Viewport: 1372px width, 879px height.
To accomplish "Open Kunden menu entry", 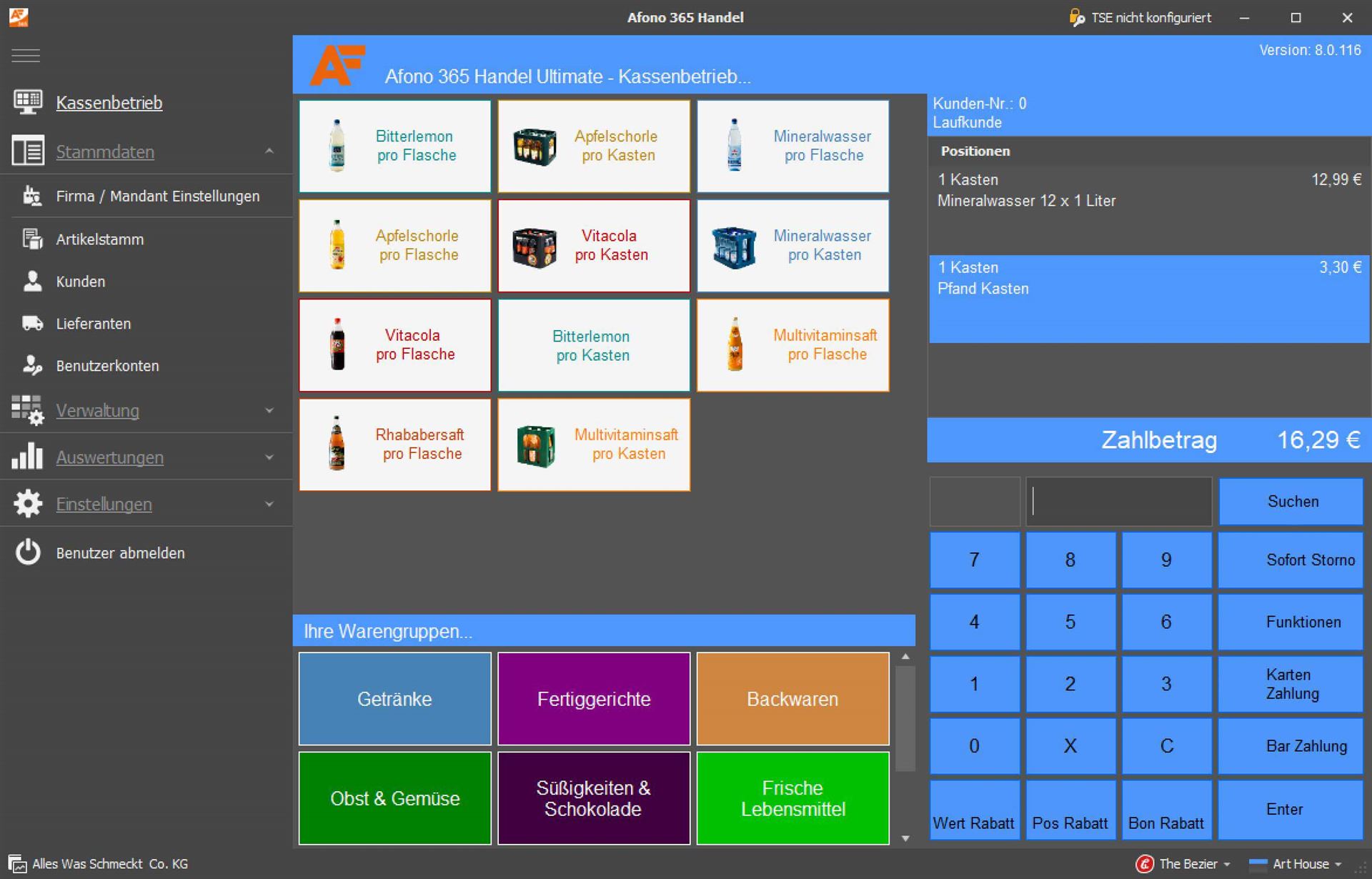I will tap(81, 282).
